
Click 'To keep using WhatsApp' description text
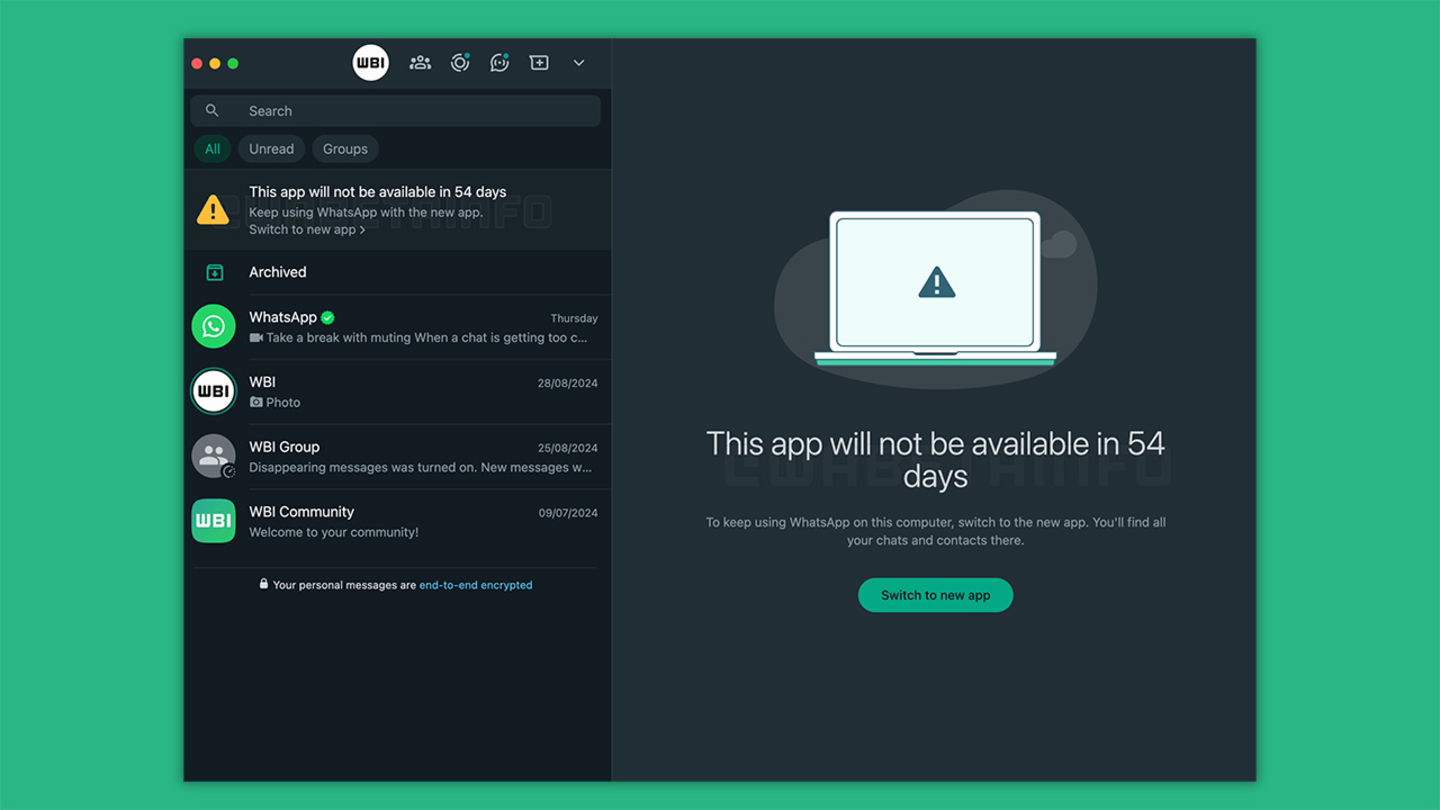tap(935, 531)
